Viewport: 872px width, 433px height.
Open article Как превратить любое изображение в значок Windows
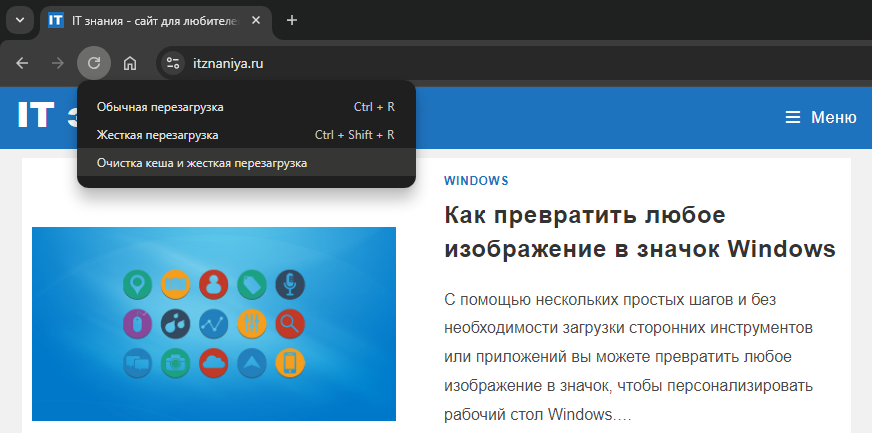(640, 232)
